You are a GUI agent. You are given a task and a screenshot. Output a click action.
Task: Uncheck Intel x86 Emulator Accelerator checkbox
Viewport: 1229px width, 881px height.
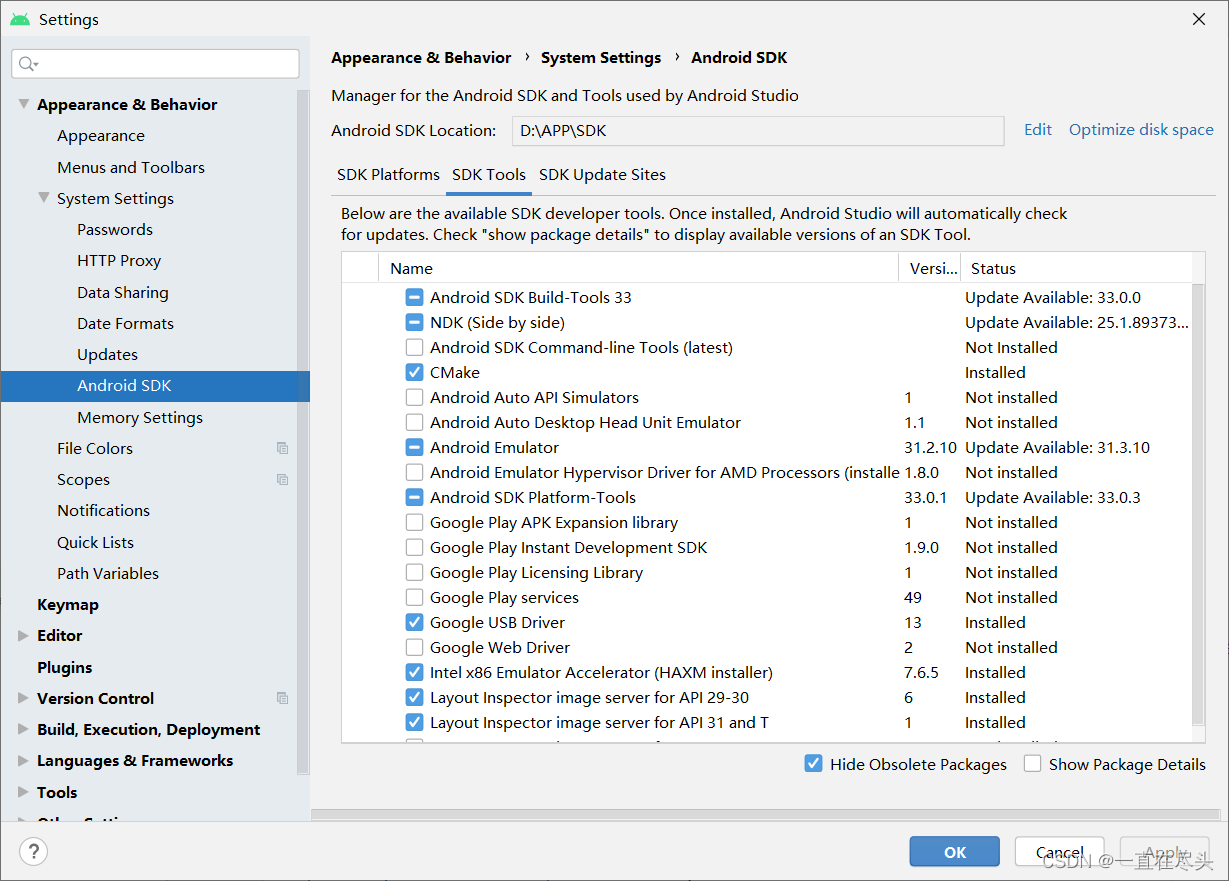pyautogui.click(x=414, y=672)
